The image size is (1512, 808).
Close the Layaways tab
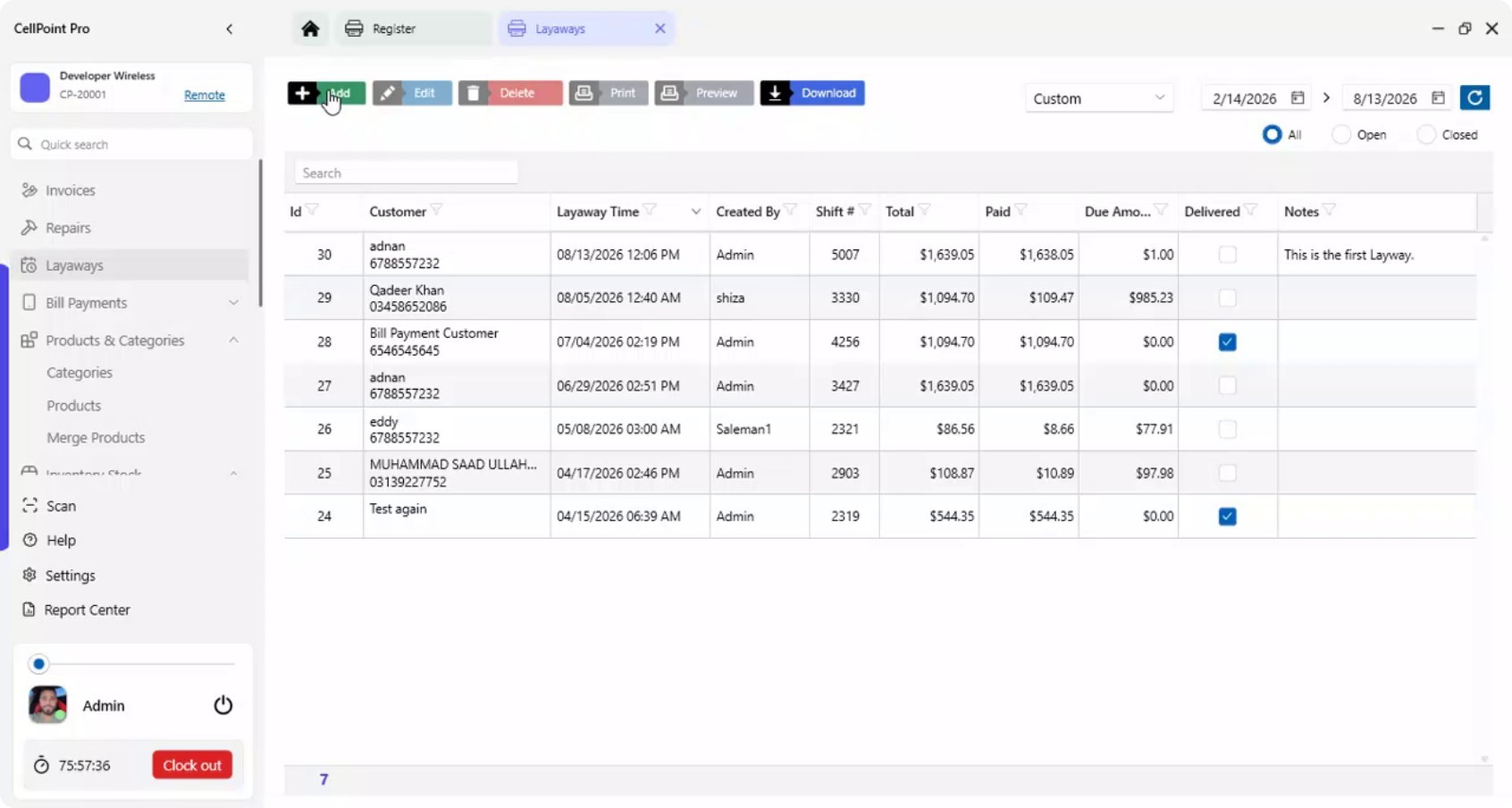click(659, 29)
